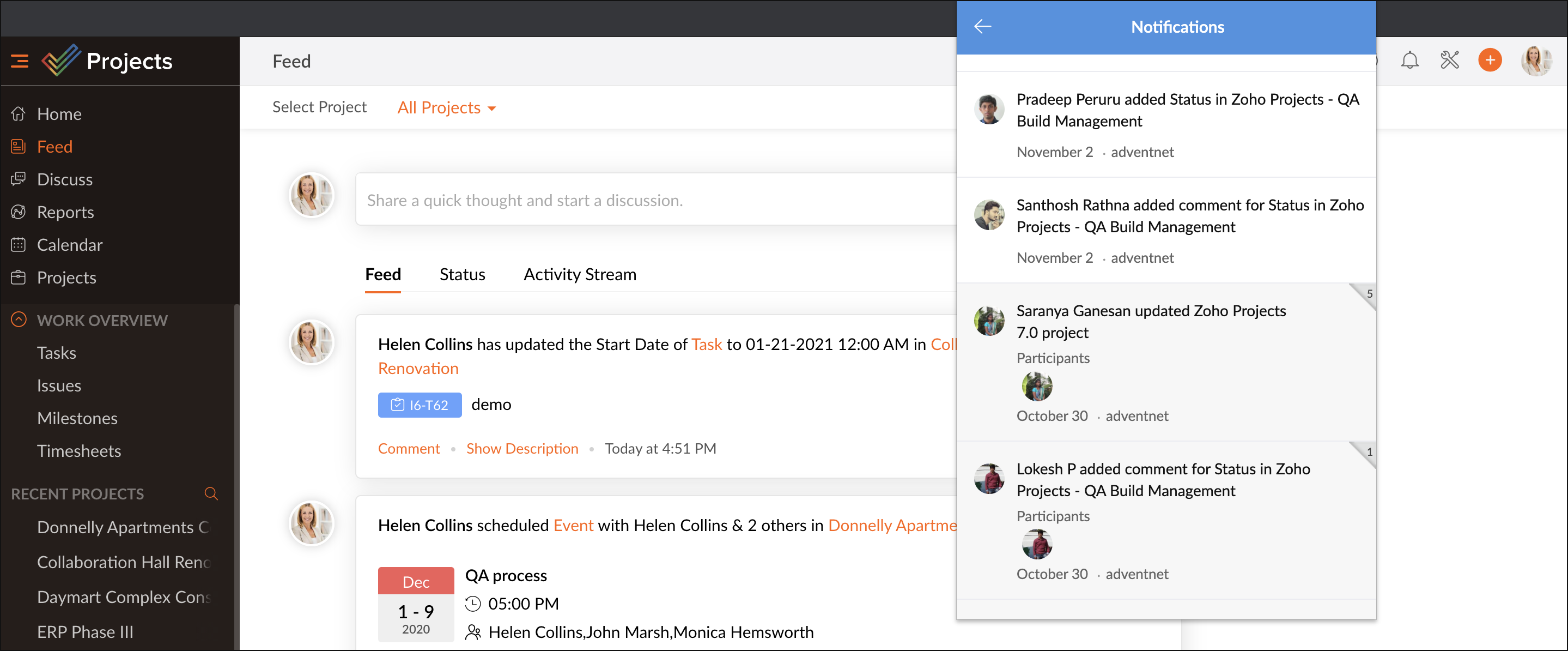Screen dimensions: 1568x651
Task: Click participant avatar under Lokesh's notification
Action: pos(1037,544)
